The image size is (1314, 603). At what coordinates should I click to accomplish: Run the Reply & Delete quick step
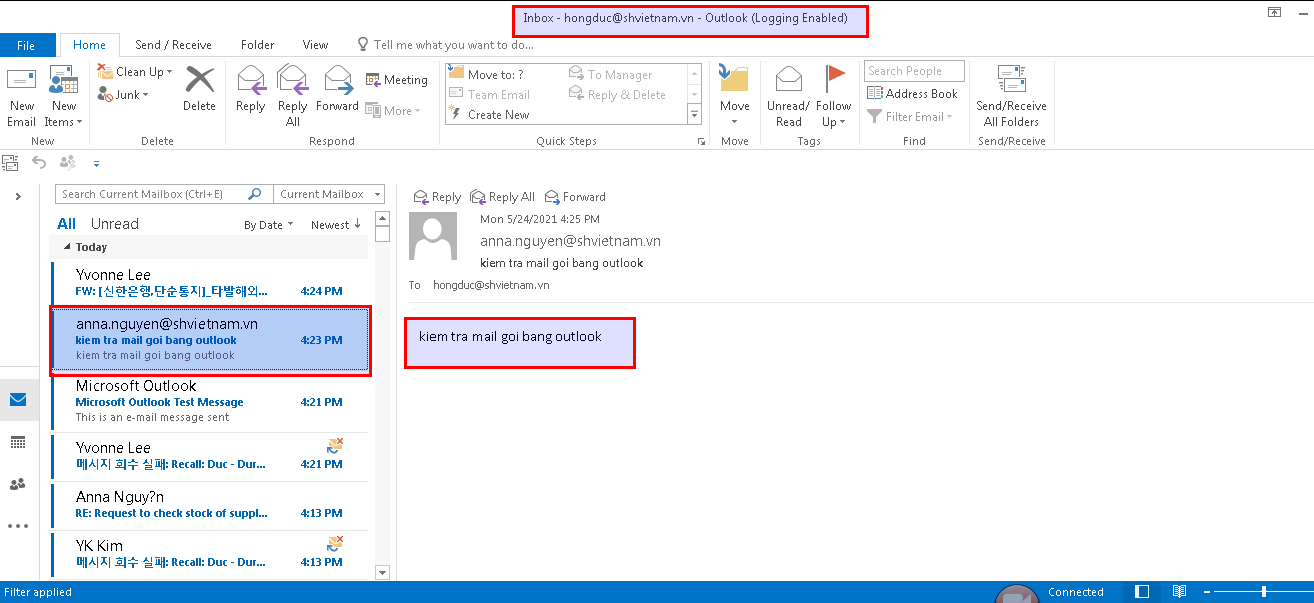[x=617, y=95]
